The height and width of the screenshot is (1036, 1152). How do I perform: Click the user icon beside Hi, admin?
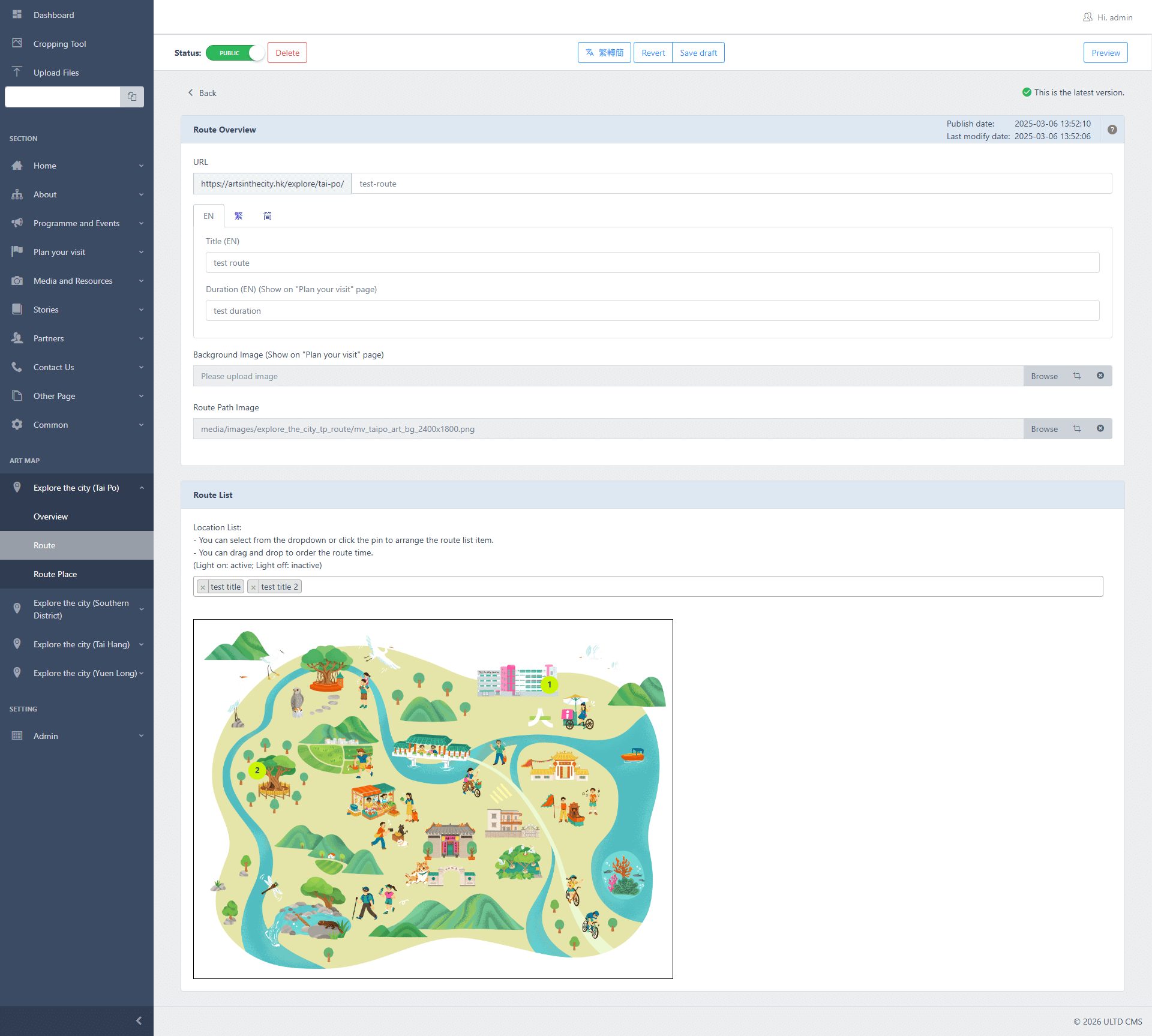coord(1087,17)
